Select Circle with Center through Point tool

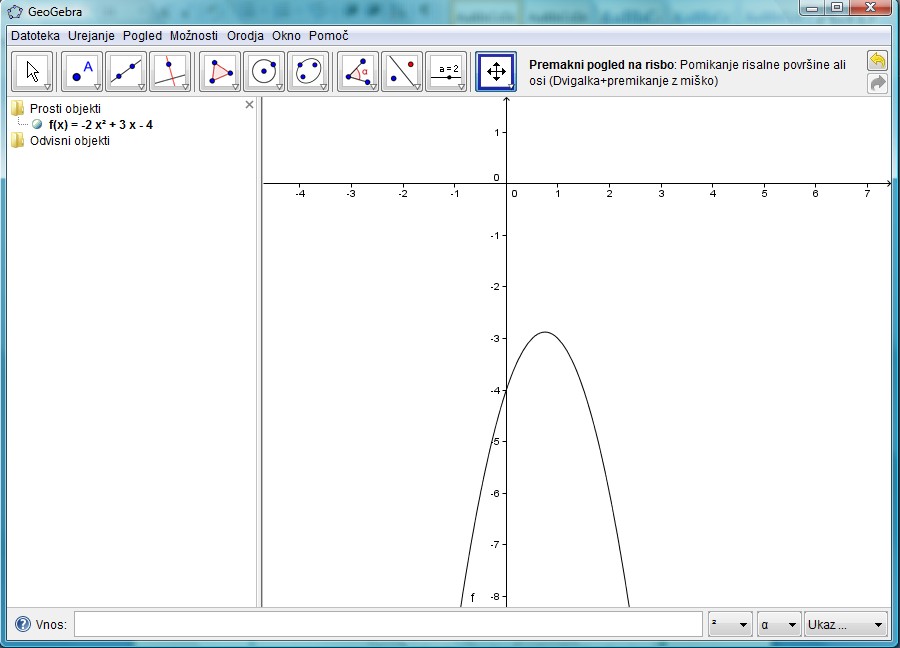264,72
